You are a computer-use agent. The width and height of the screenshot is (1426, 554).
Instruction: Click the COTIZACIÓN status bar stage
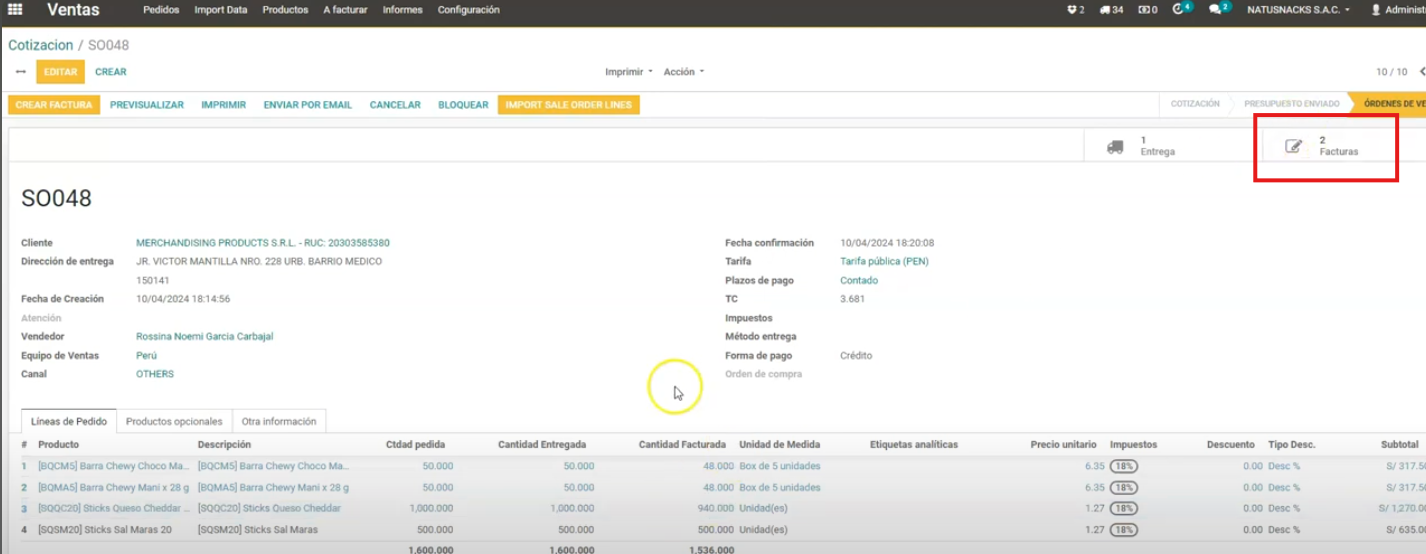[1195, 104]
